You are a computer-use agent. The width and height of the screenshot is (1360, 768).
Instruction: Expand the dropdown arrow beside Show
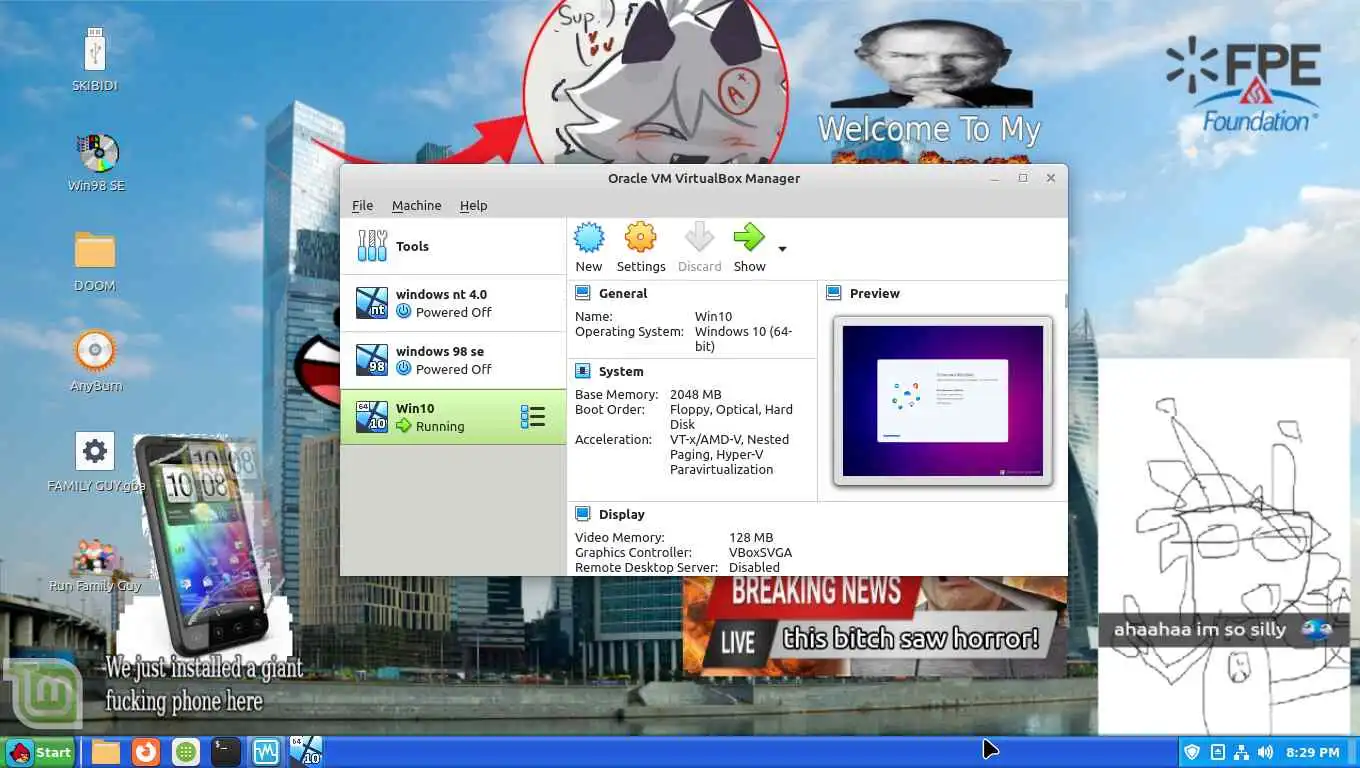click(782, 249)
